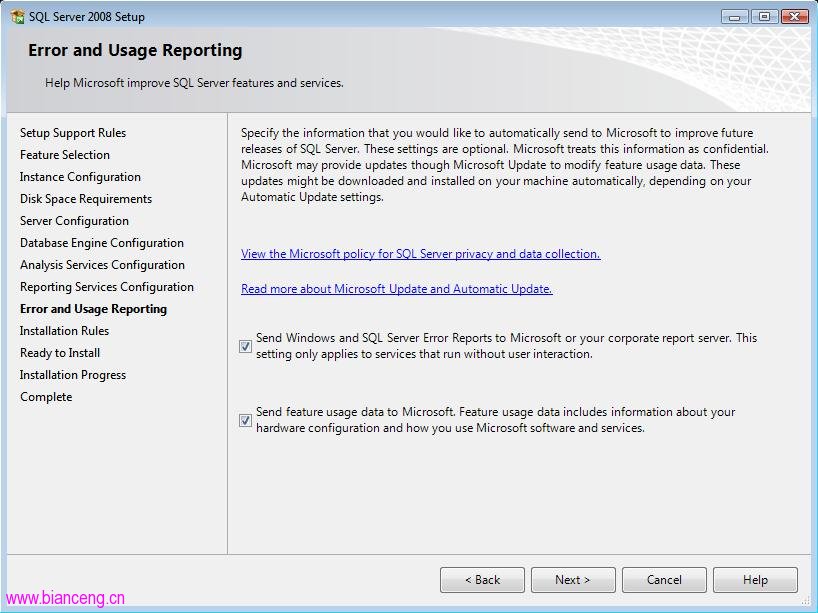Maximize the SQL Server 2008 Setup window
This screenshot has height=613, width=818.
764,17
